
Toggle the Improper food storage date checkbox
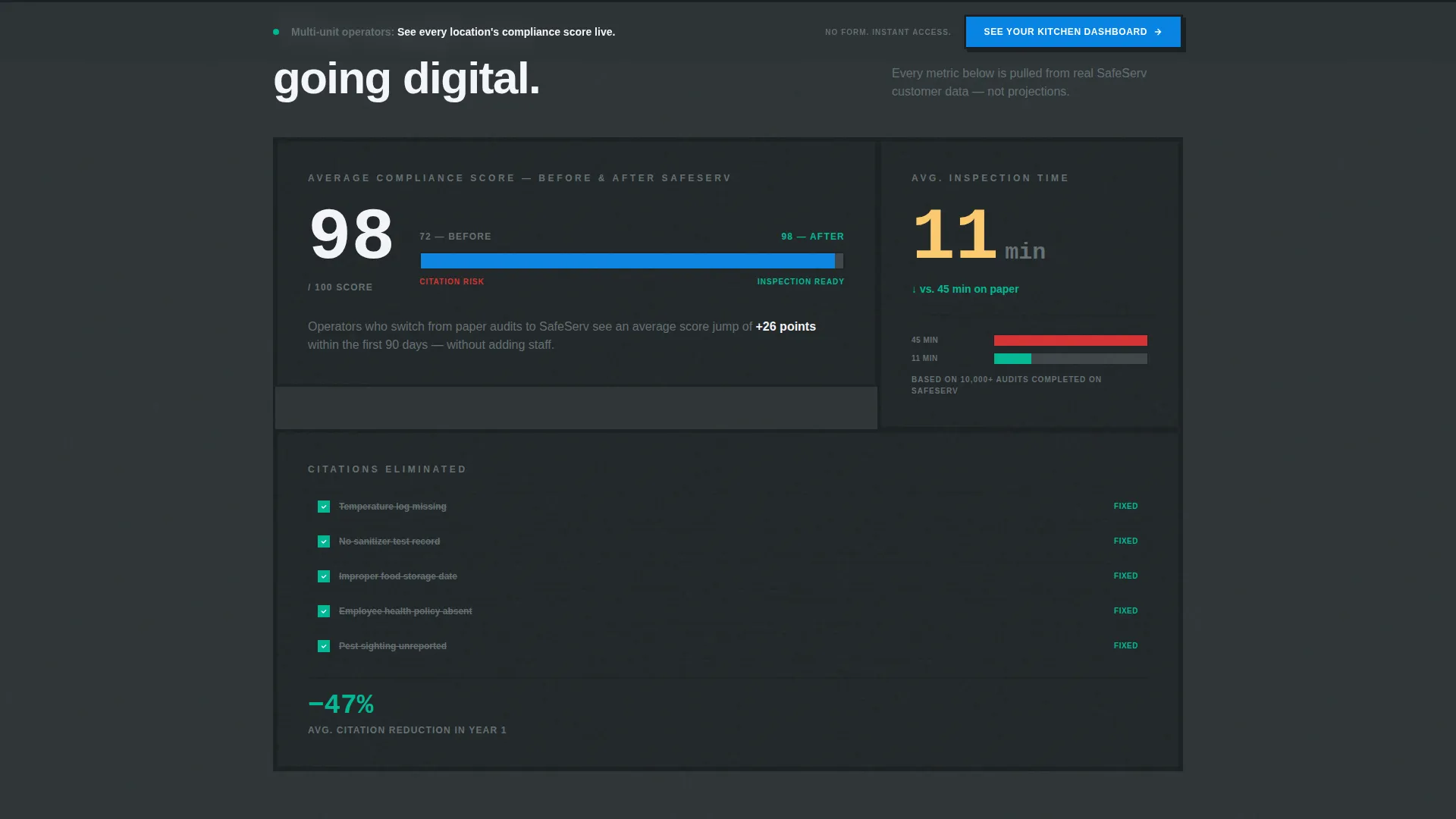(324, 576)
